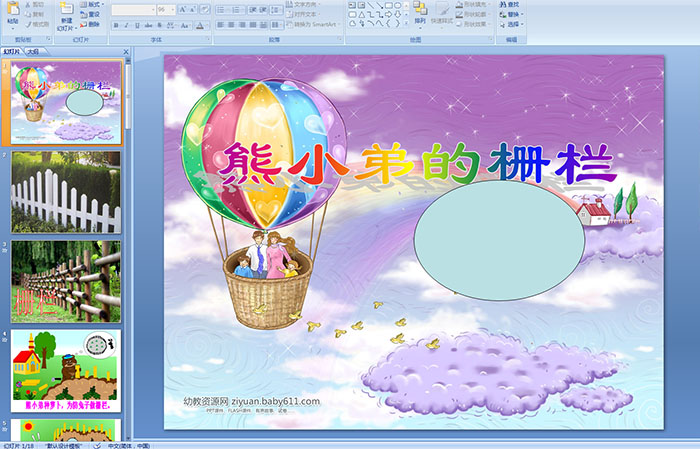This screenshot has height=449, width=700.
Task: Select the straight Line shape
Action: [x=370, y=5]
